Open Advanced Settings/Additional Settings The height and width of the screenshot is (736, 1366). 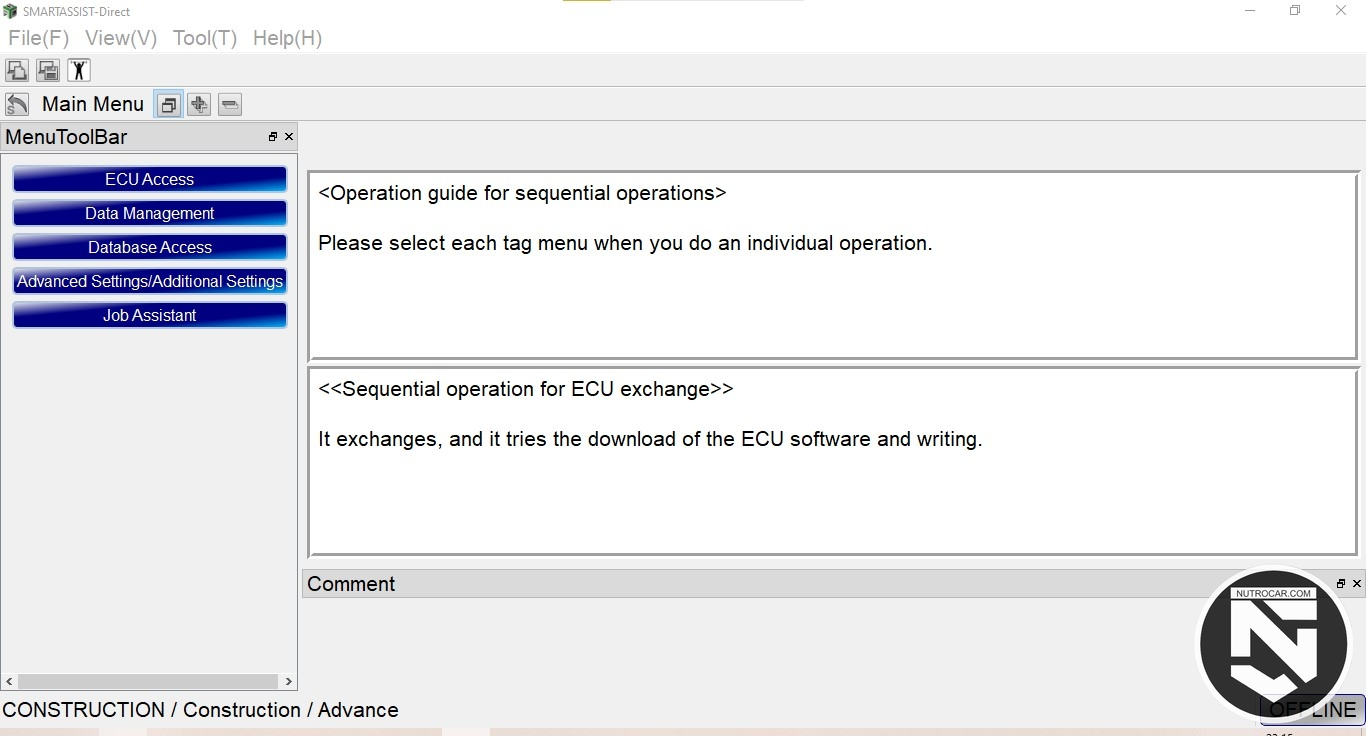tap(150, 281)
